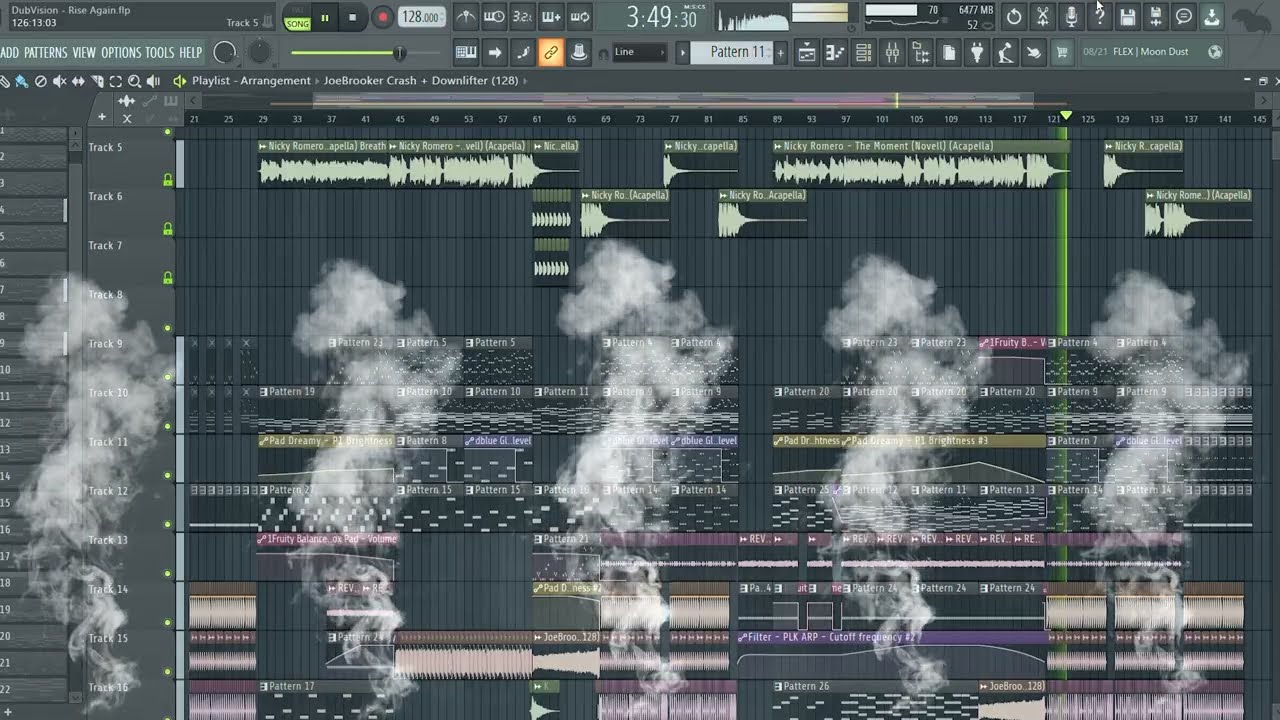Click the arrow left of Pattern 11
Viewport: 1280px width, 720px height.
pos(683,52)
